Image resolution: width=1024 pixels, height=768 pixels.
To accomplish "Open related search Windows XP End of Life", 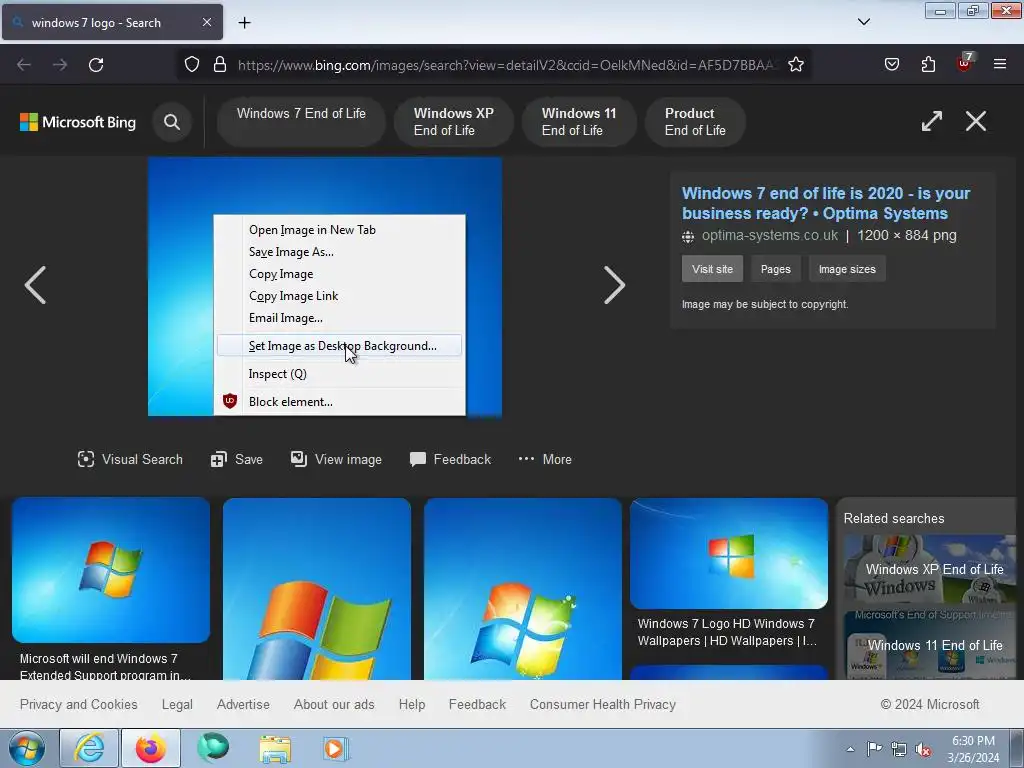I will 930,569.
